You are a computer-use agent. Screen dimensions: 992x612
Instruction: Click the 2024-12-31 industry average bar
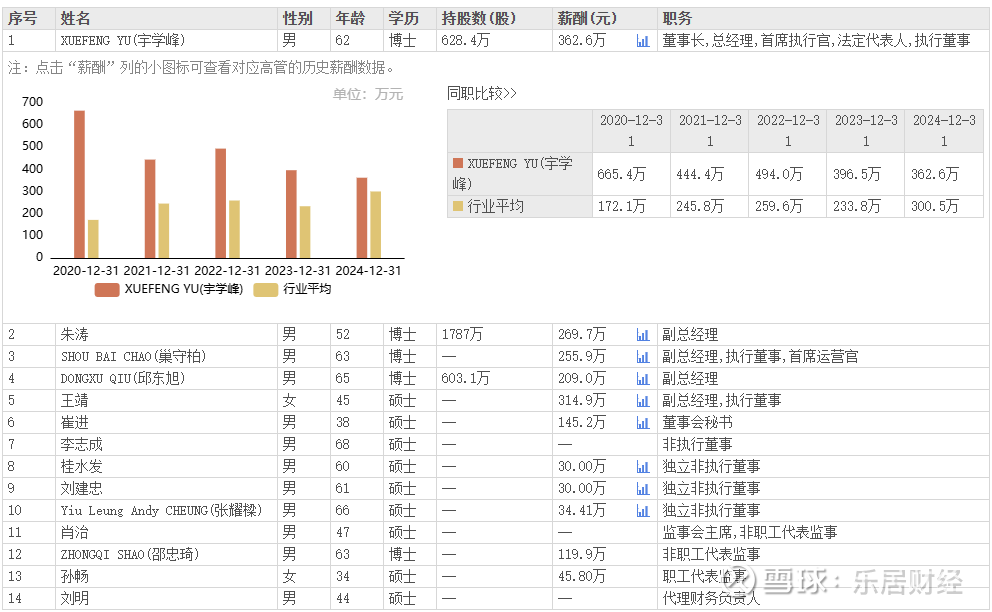375,225
